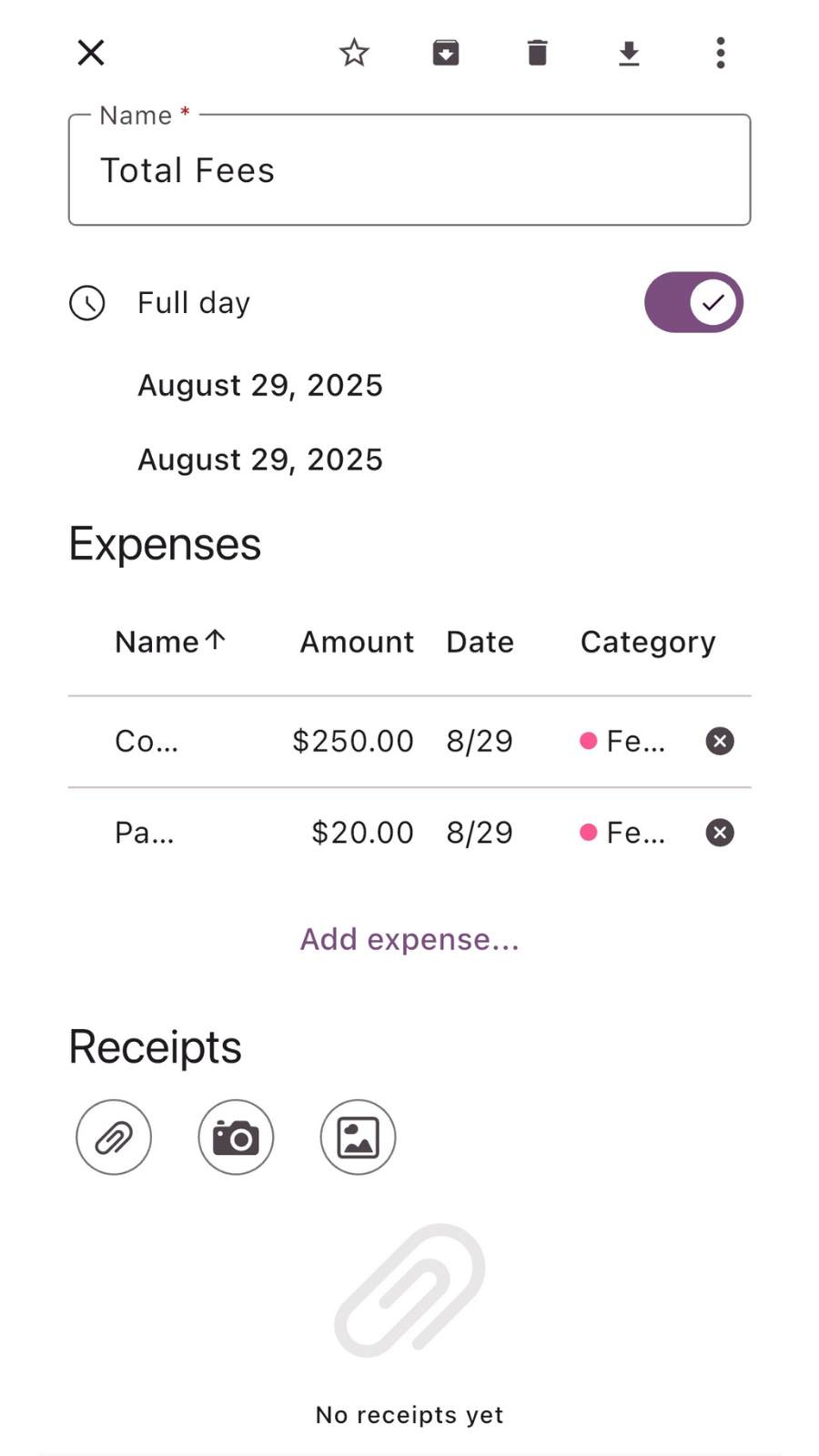Download the entry data

629,54
